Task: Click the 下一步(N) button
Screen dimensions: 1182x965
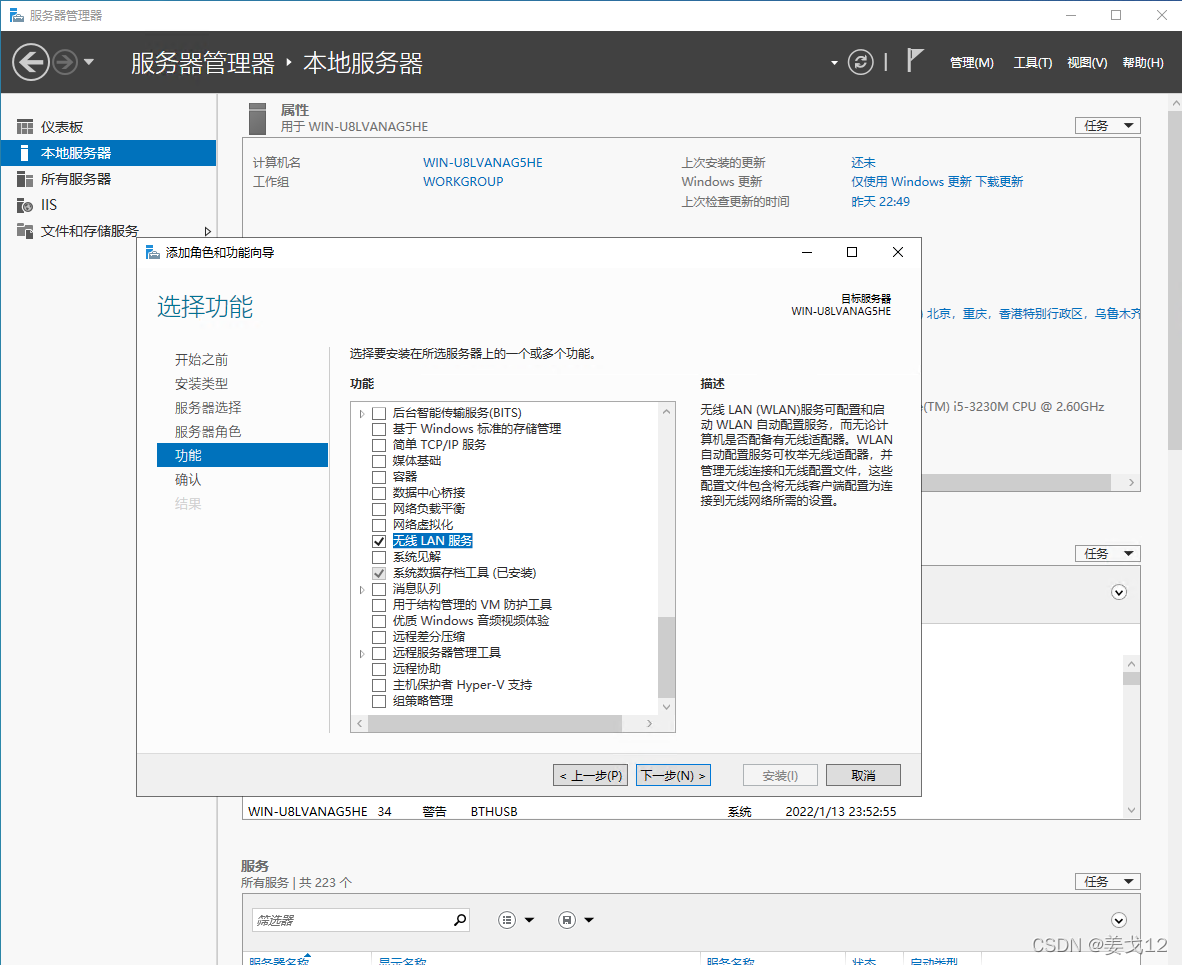Action: [673, 775]
